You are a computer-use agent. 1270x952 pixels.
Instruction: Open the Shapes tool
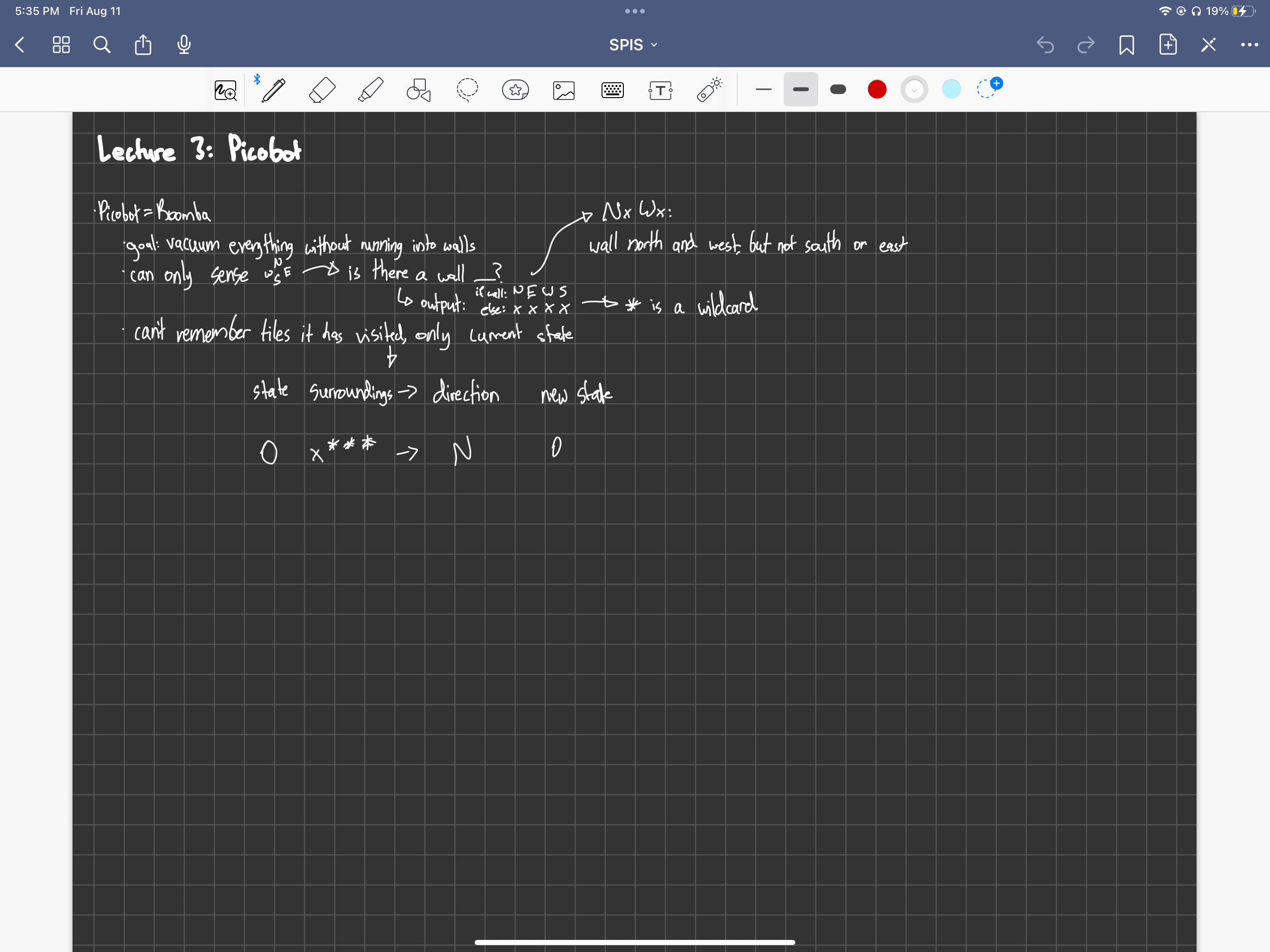pos(418,90)
